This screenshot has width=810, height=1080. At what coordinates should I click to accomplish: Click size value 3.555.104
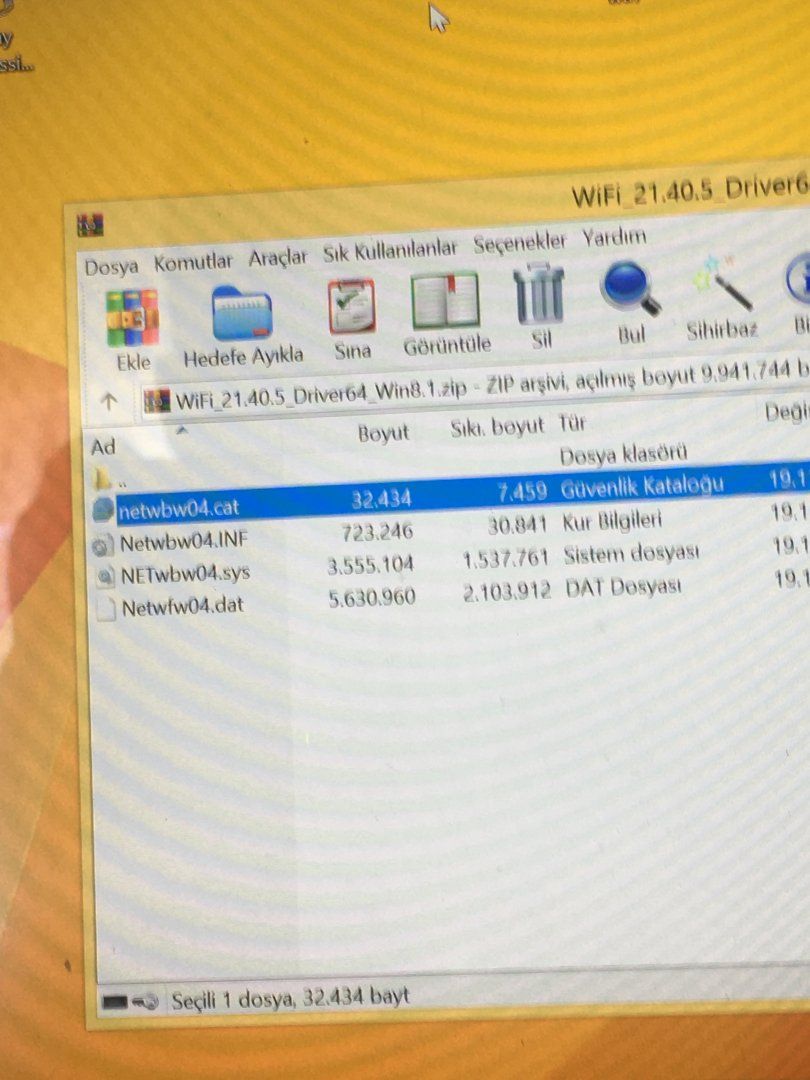pos(371,565)
